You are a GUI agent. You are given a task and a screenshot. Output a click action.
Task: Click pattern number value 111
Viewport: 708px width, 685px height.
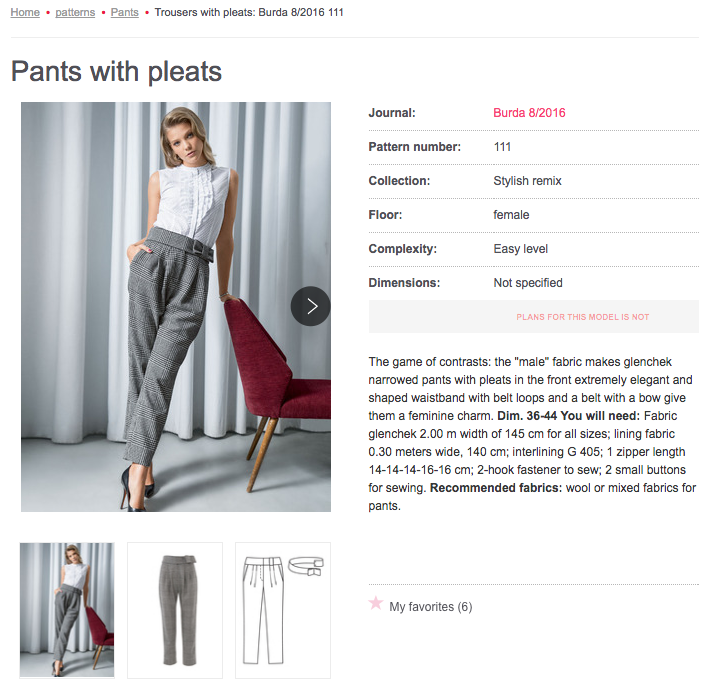point(502,147)
